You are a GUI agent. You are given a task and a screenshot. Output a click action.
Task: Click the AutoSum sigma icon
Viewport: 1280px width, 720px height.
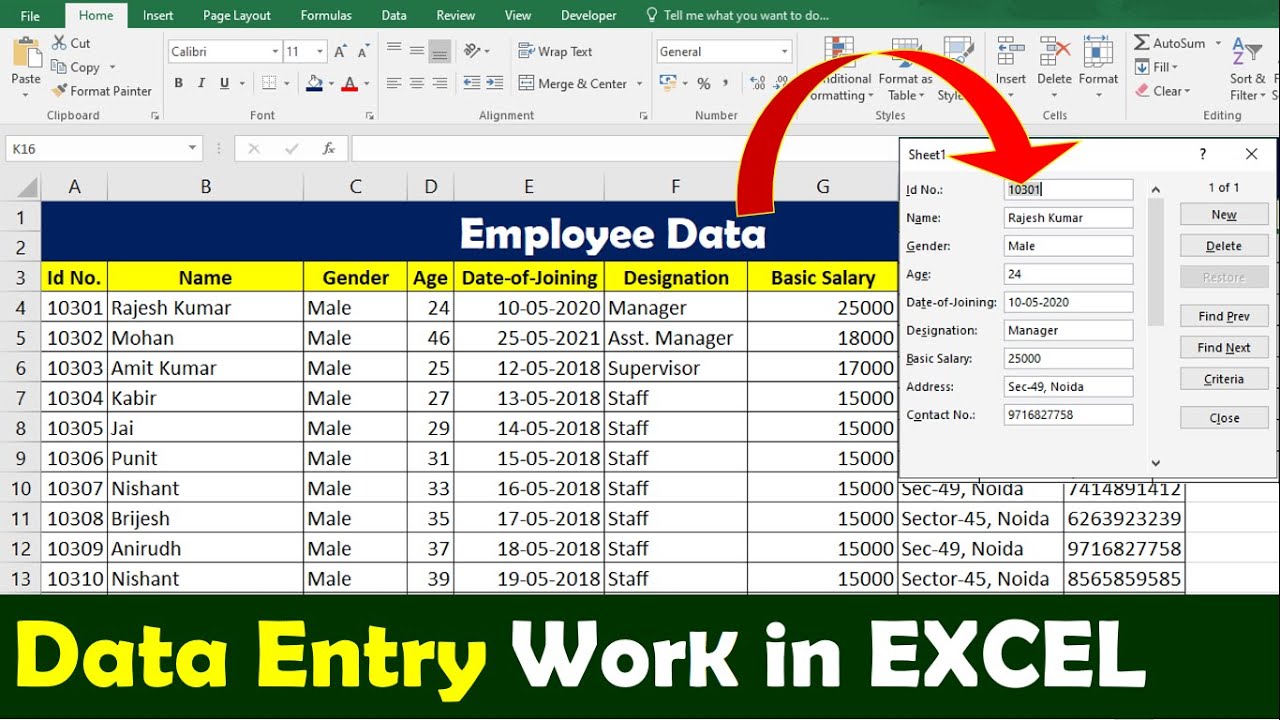tap(1142, 43)
